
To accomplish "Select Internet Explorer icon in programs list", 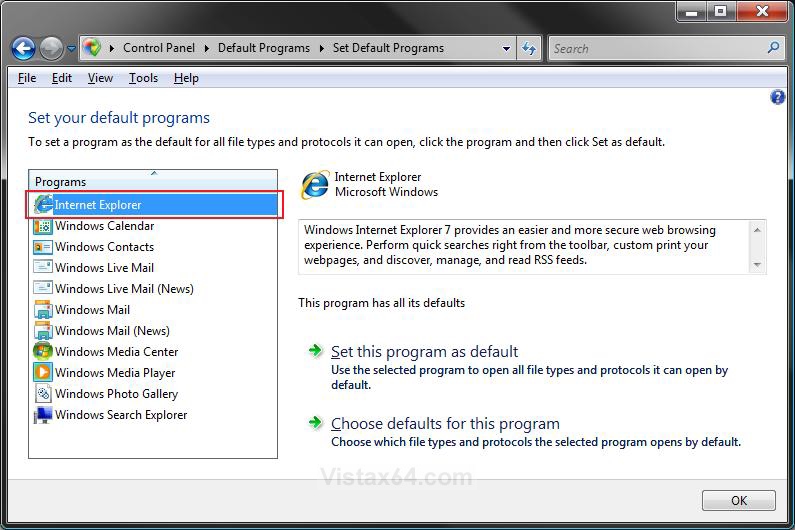I will tap(44, 204).
